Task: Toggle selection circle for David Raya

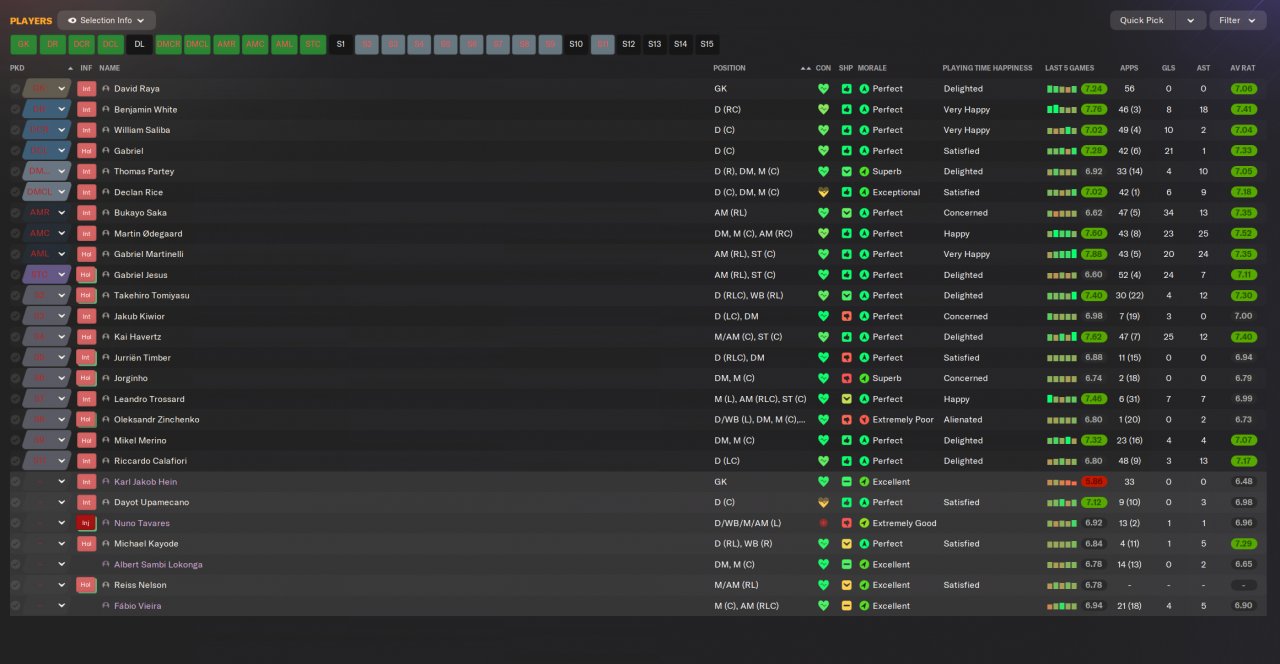Action: pyautogui.click(x=15, y=89)
